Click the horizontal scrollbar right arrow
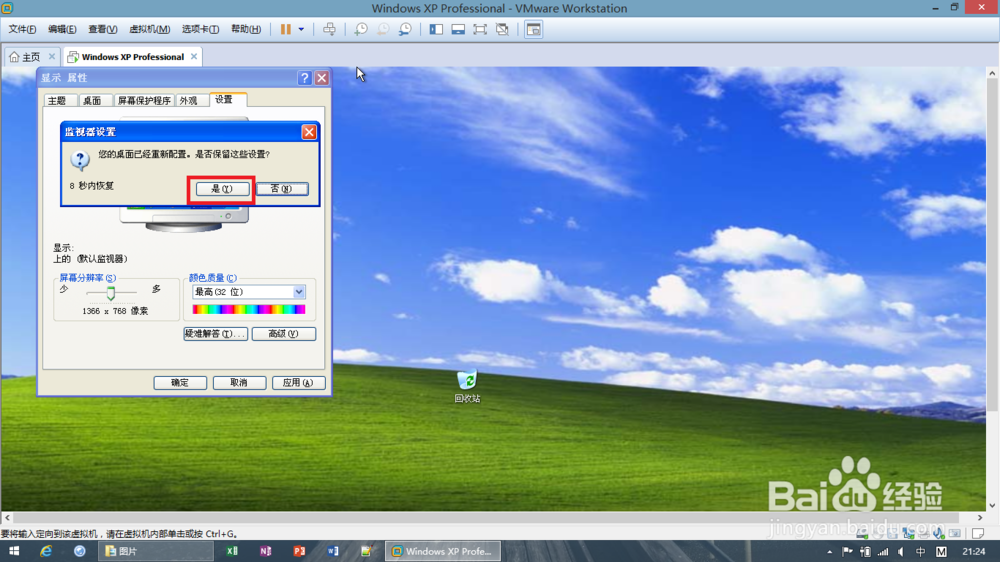Viewport: 1000px width, 562px height. pos(980,518)
